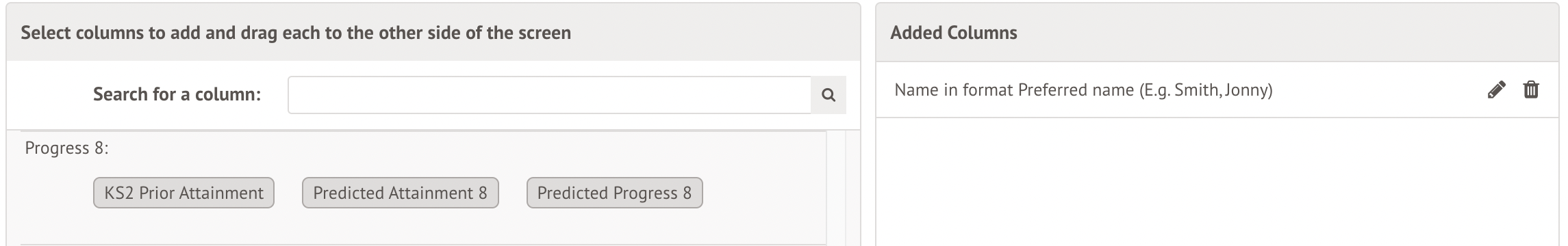
Task: Edit the Name column with pencil icon
Action: 1496,90
